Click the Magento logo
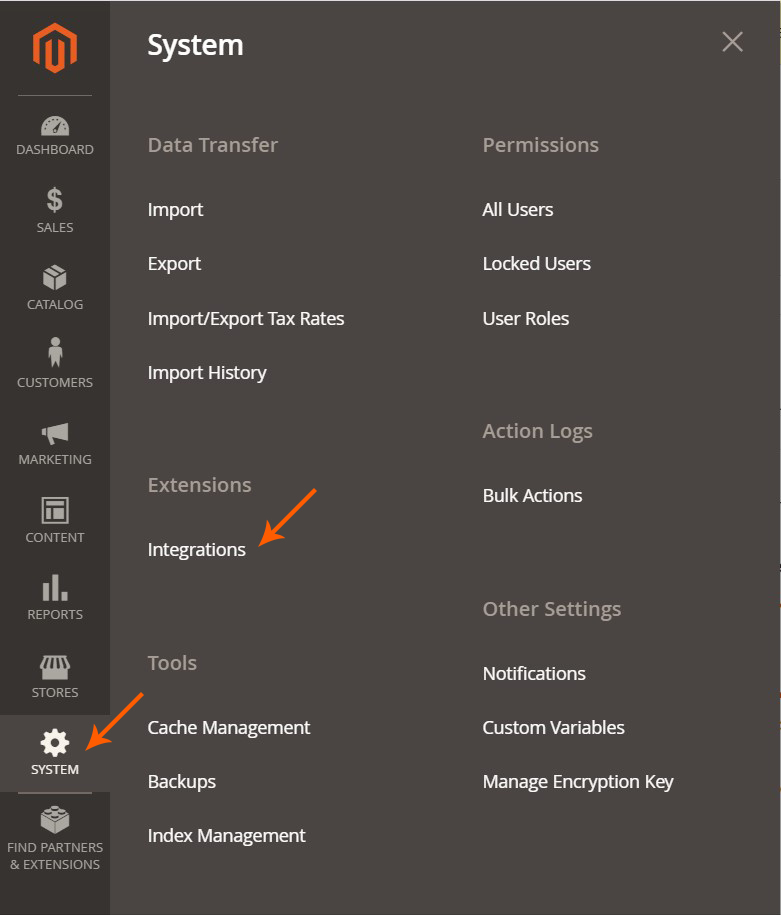The width and height of the screenshot is (781, 915). 55,47
